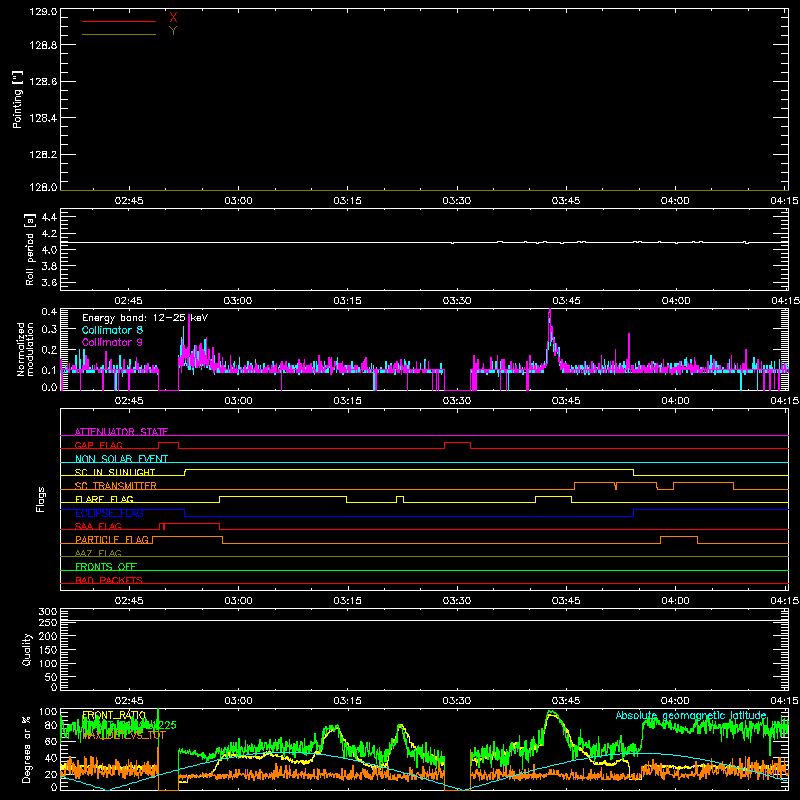Viewport: 800px width, 800px height.
Task: Click the 128.2 tick label on Pointing axis
Action: point(43,155)
